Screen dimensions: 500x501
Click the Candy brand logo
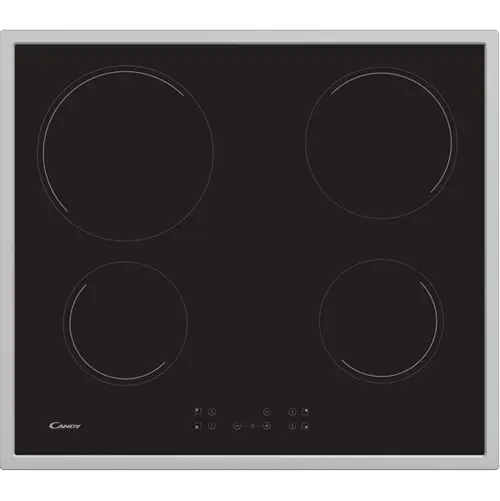pos(65,426)
